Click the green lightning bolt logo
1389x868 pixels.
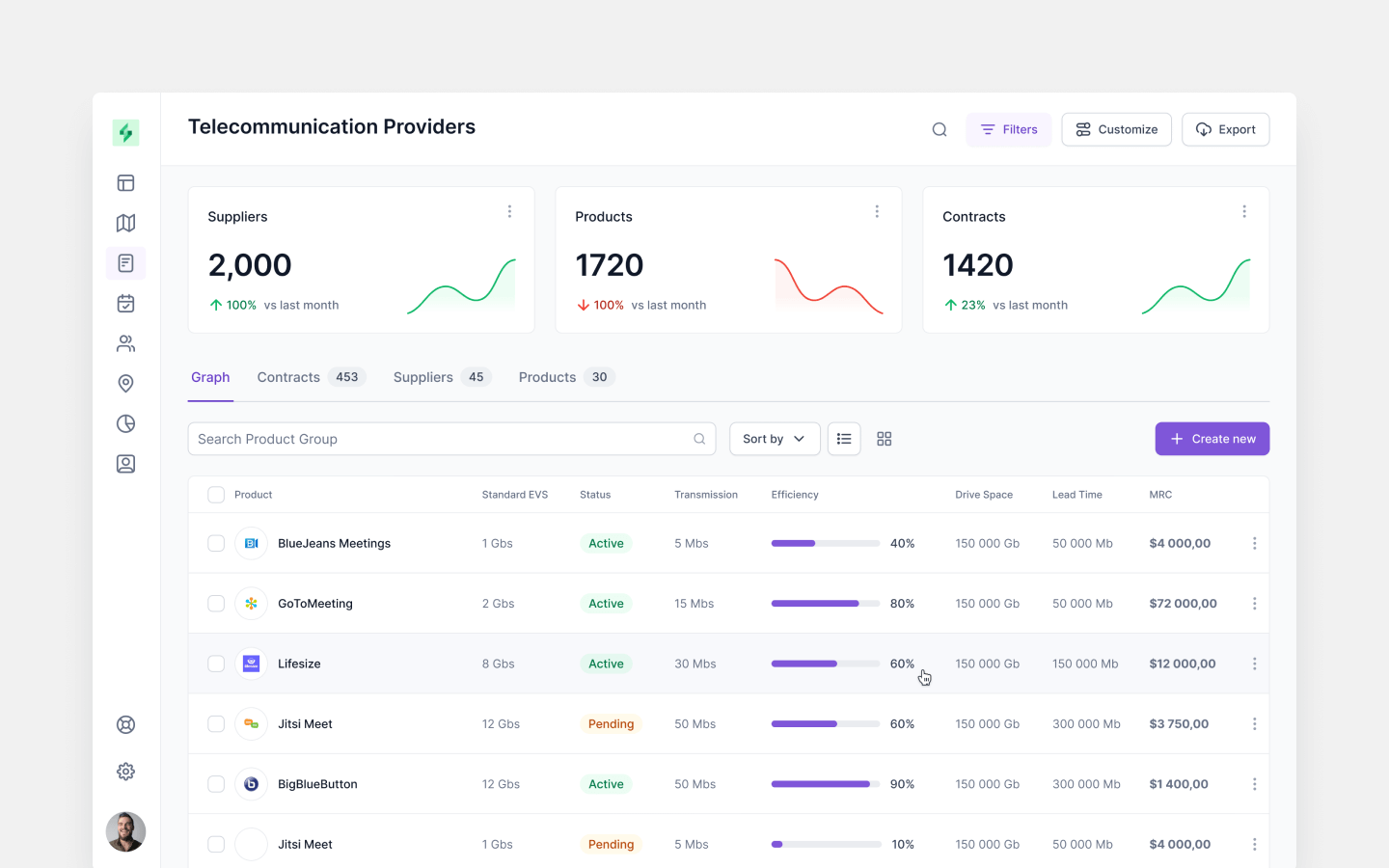pyautogui.click(x=125, y=132)
